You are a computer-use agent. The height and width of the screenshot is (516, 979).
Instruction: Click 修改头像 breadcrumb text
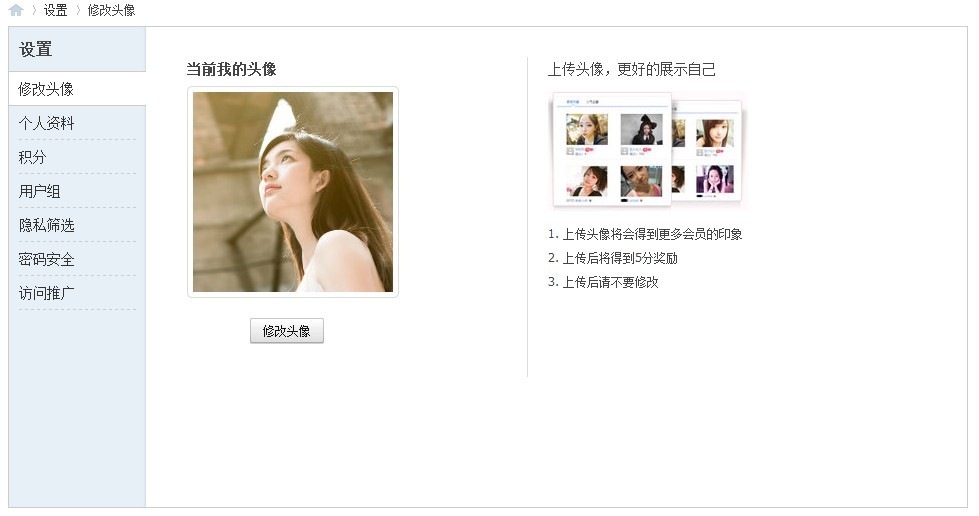(111, 10)
